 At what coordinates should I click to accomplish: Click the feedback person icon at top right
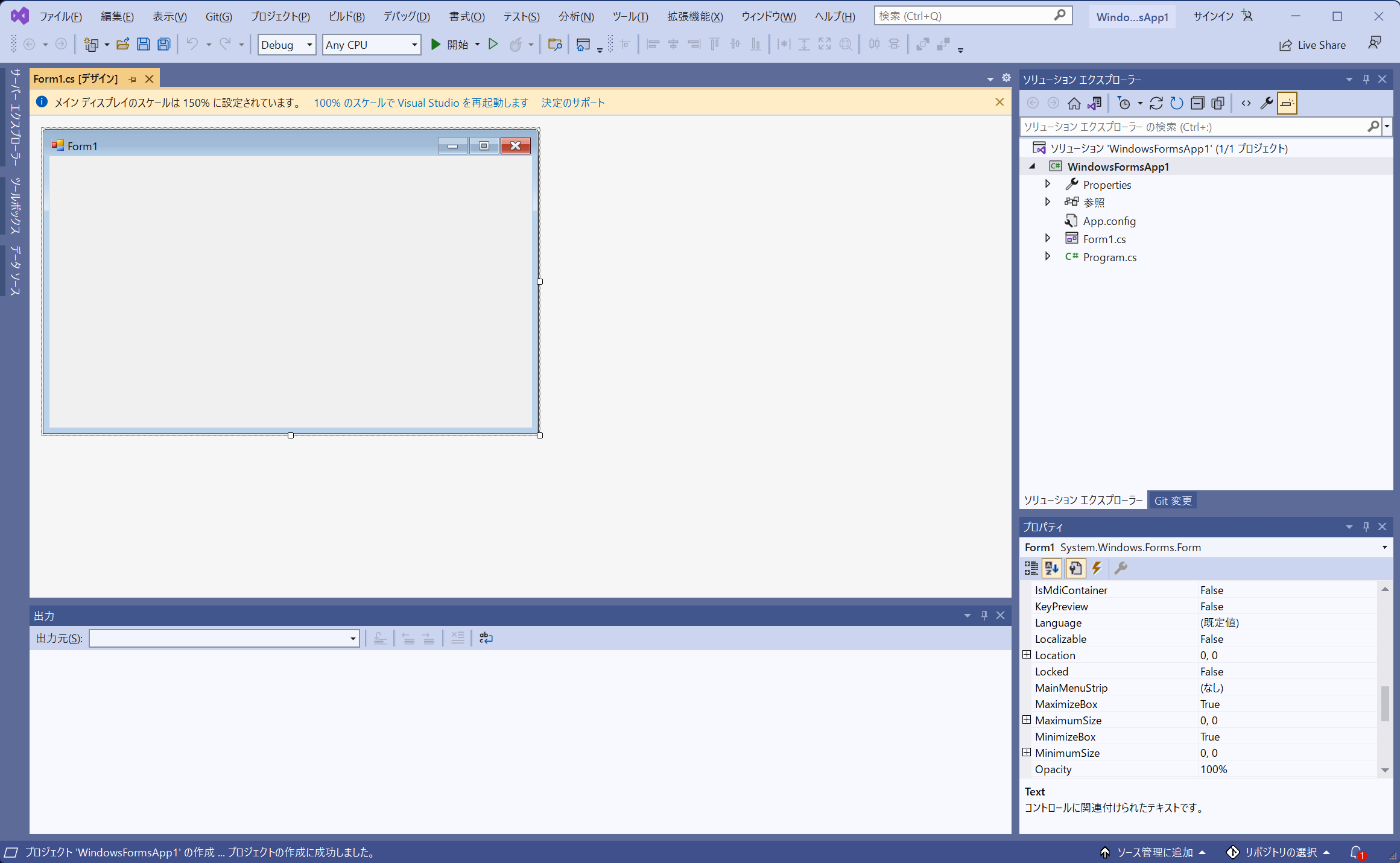pos(1375,43)
